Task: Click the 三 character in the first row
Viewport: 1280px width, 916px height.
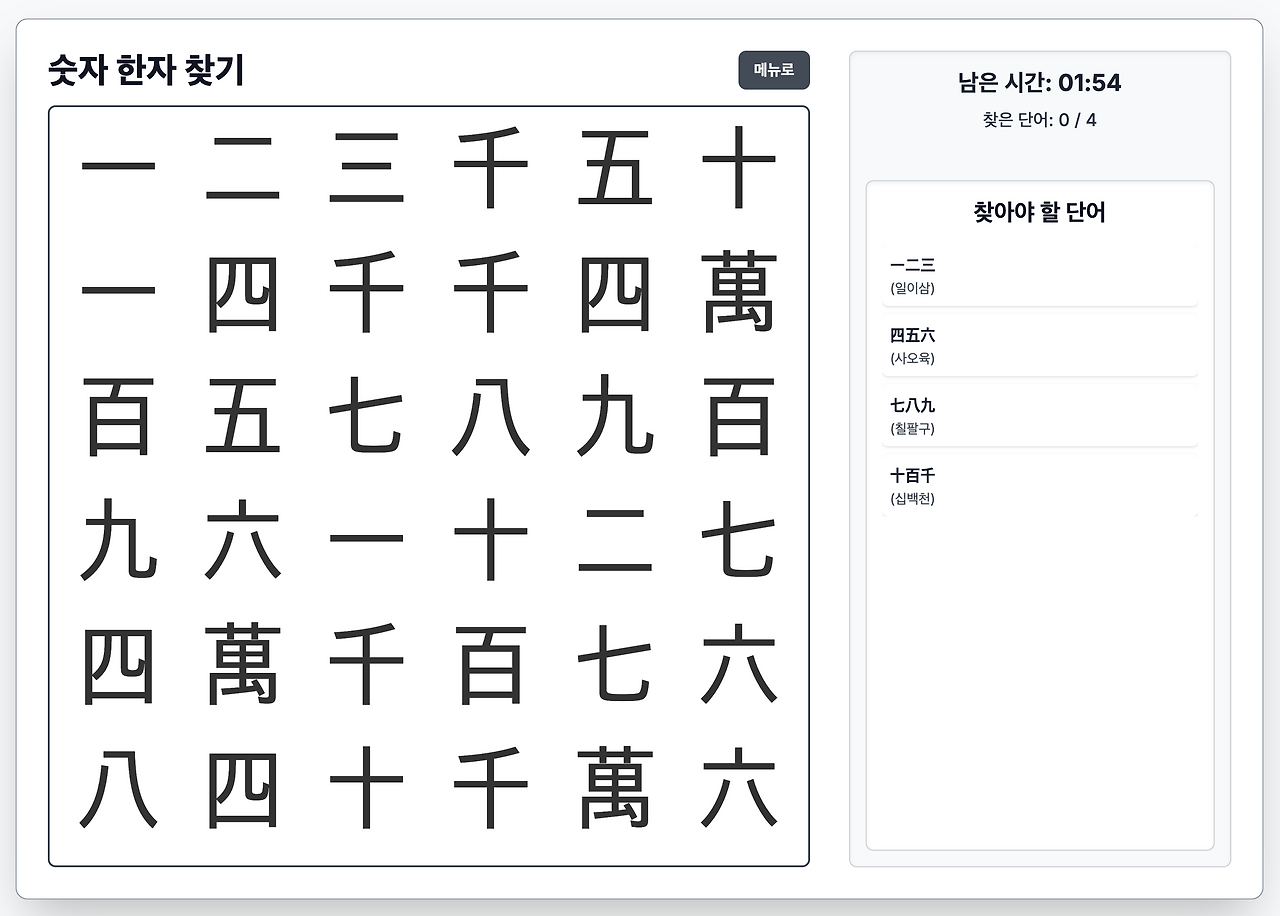Action: tap(367, 168)
